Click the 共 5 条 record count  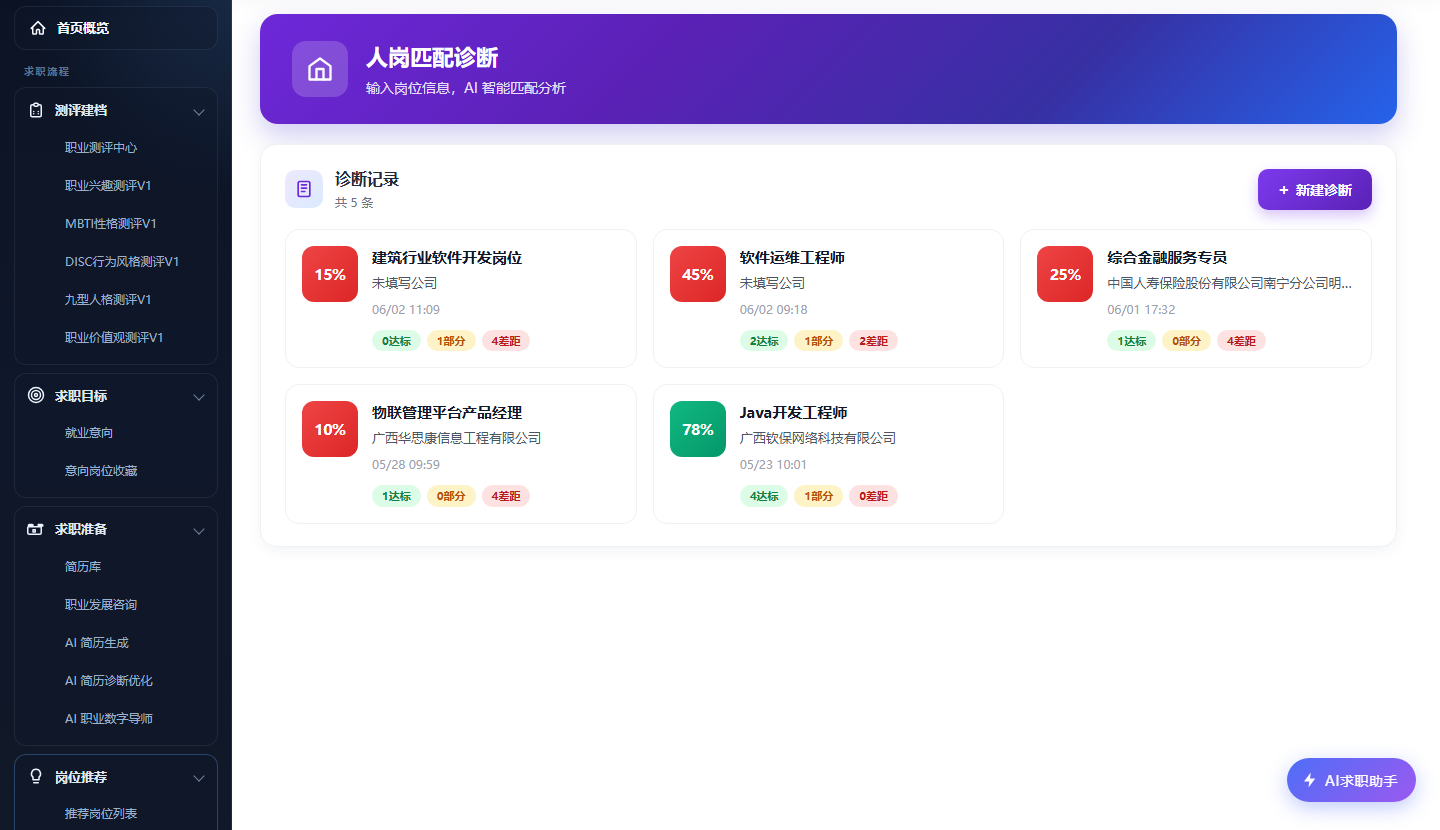pyautogui.click(x=354, y=203)
